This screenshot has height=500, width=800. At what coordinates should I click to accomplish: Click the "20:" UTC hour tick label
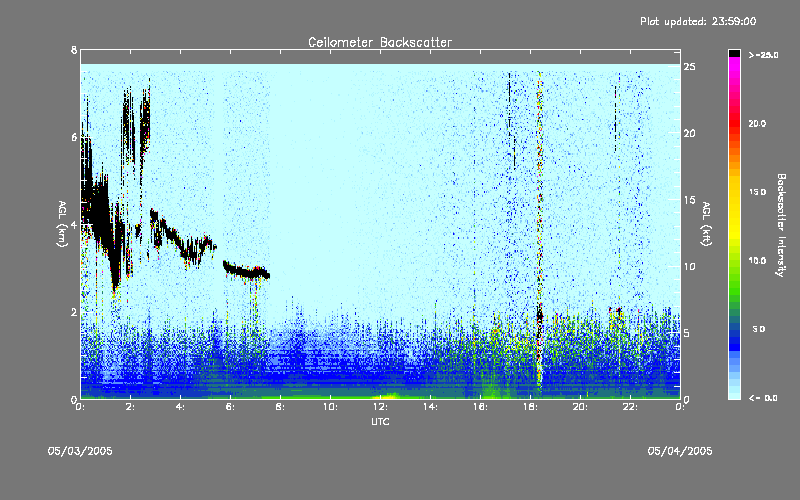581,407
